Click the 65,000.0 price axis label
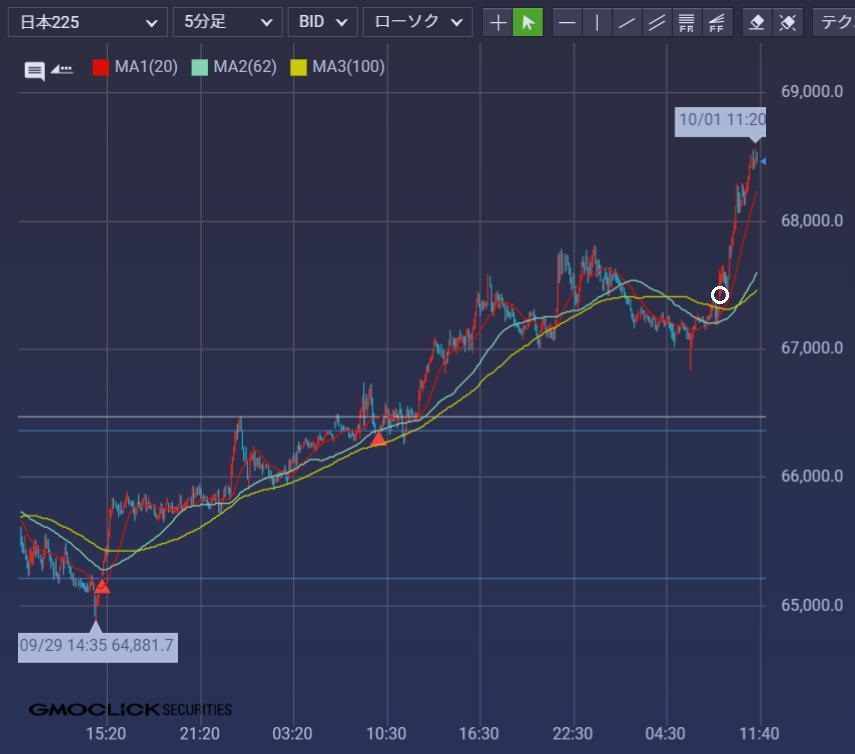855x754 pixels. [x=812, y=605]
